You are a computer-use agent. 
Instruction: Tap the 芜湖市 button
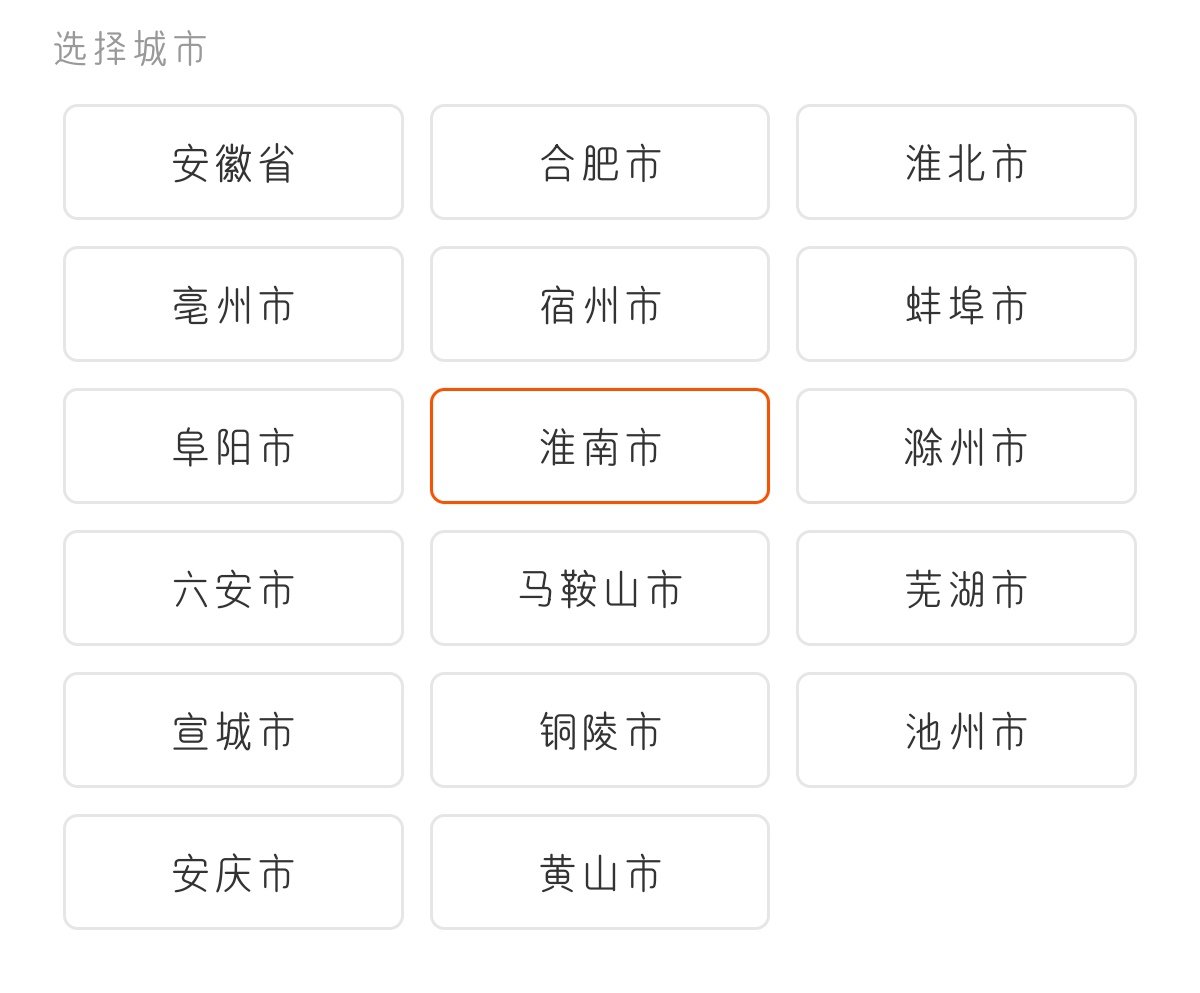point(966,588)
